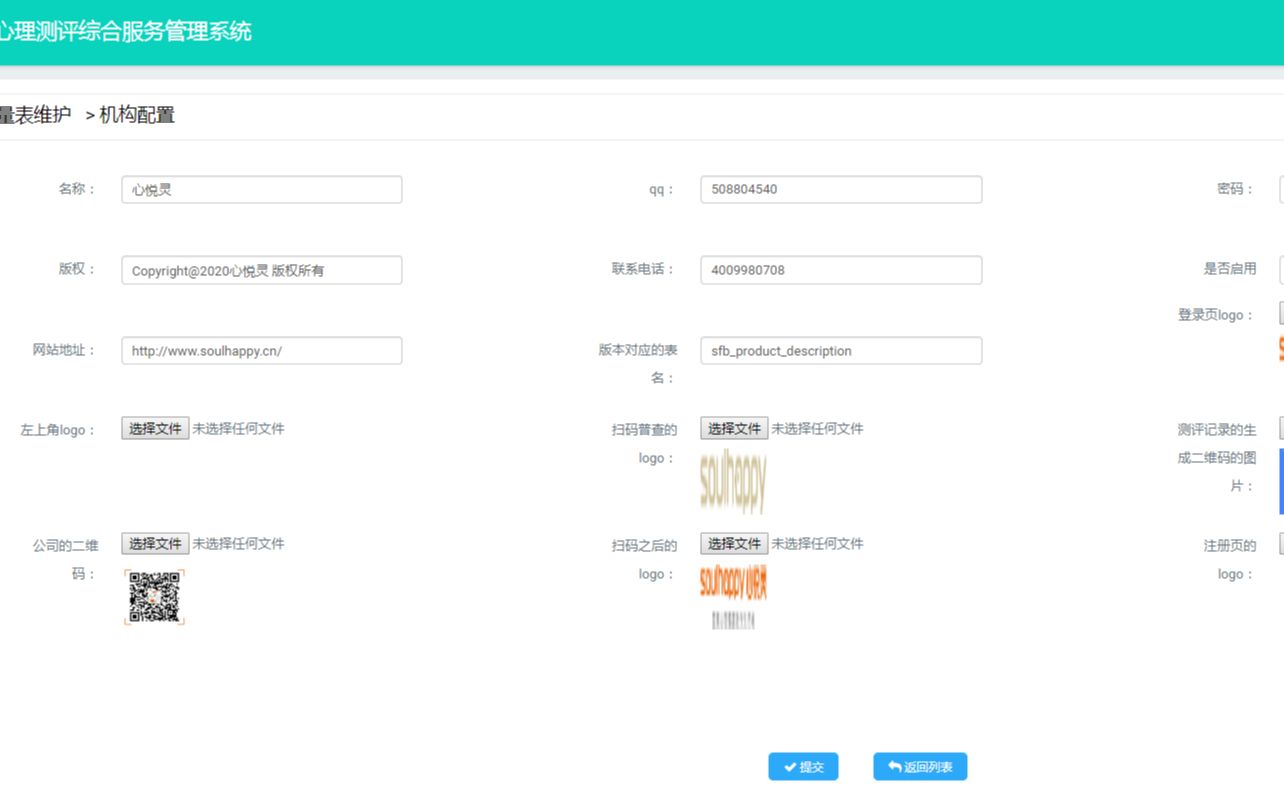1284x803 pixels.
Task: Click the 机构配置 breadcrumb text
Action: click(x=137, y=115)
